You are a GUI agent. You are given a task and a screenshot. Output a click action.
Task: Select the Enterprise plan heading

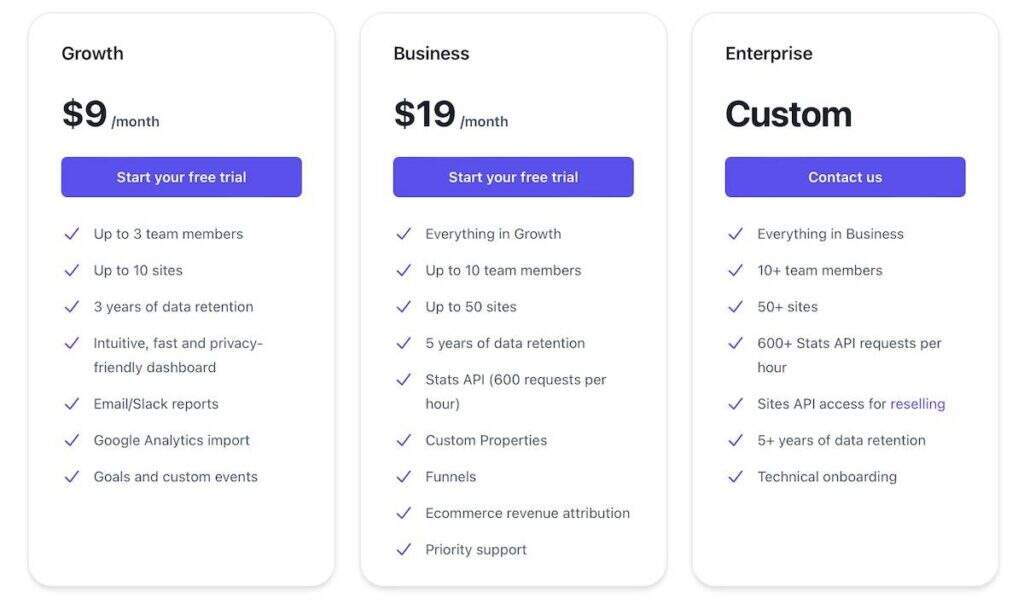pyautogui.click(x=769, y=54)
